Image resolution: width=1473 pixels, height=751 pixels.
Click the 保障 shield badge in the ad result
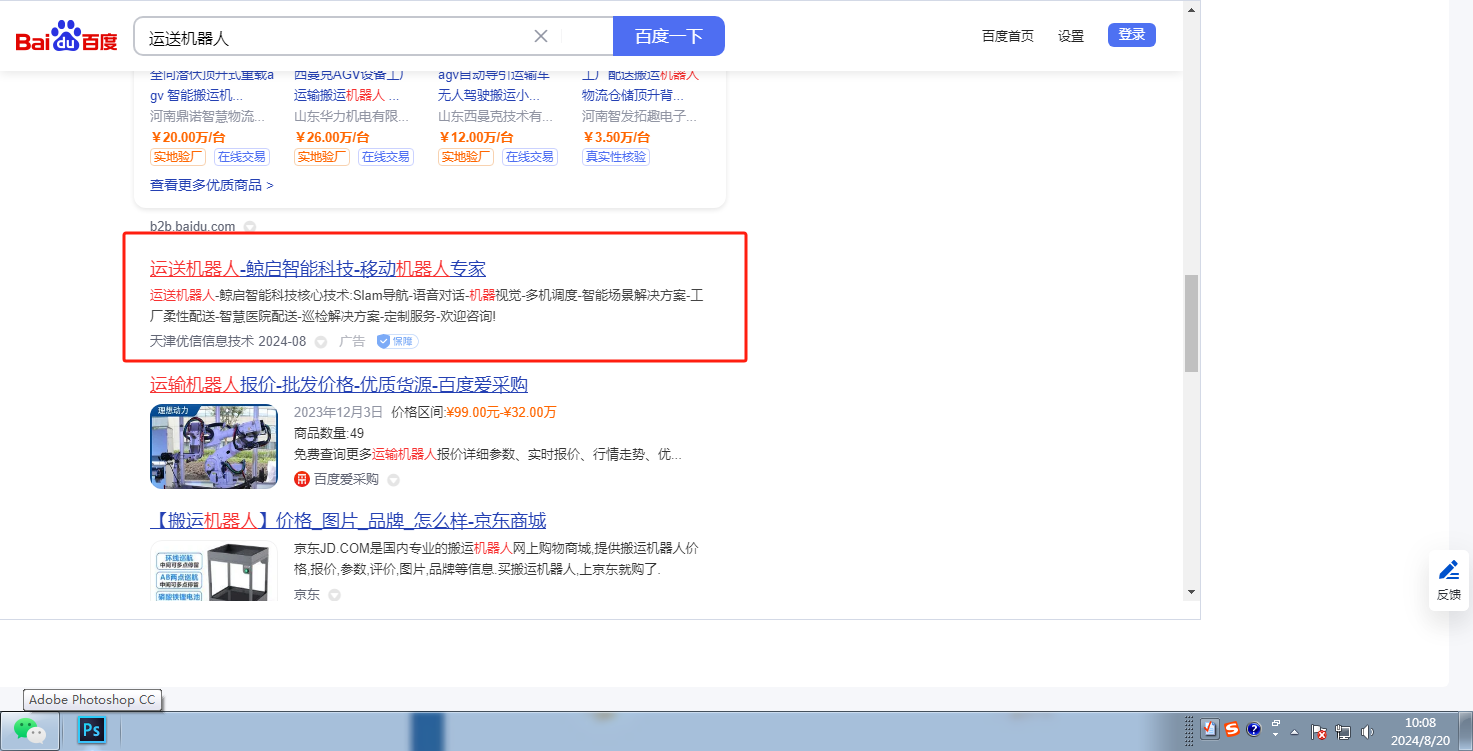pos(397,341)
